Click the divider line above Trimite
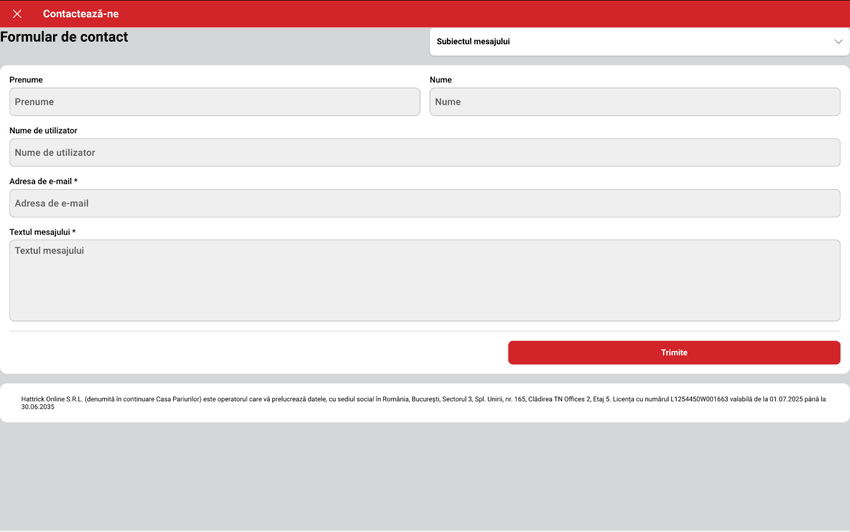The image size is (850, 532). [424, 331]
